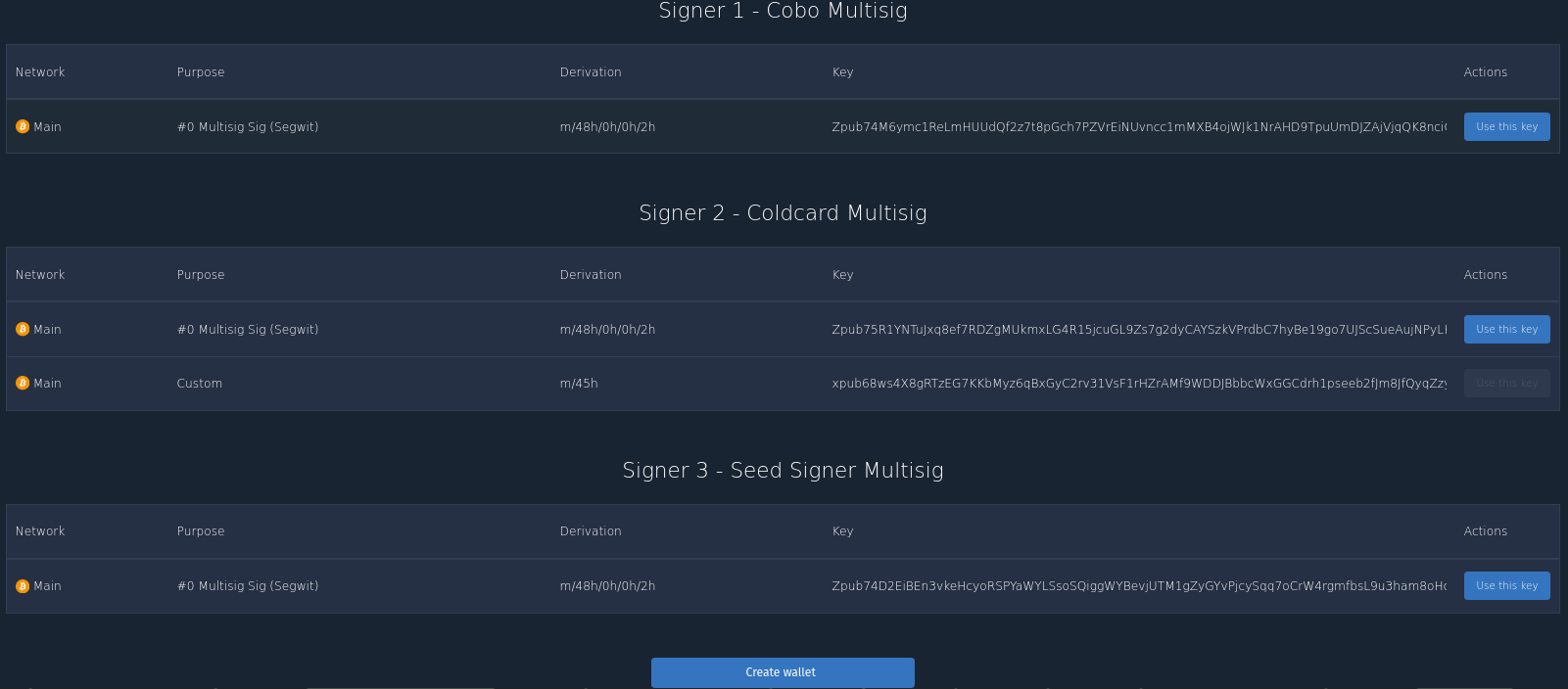Viewport: 1568px width, 689px height.
Task: Click the Custom purpose row in Coldcard table
Action: 783,384
